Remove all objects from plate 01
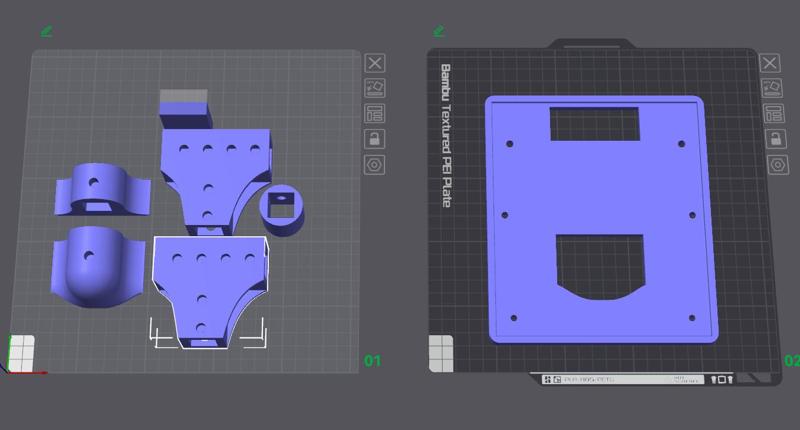The width and height of the screenshot is (800, 430). 374,63
